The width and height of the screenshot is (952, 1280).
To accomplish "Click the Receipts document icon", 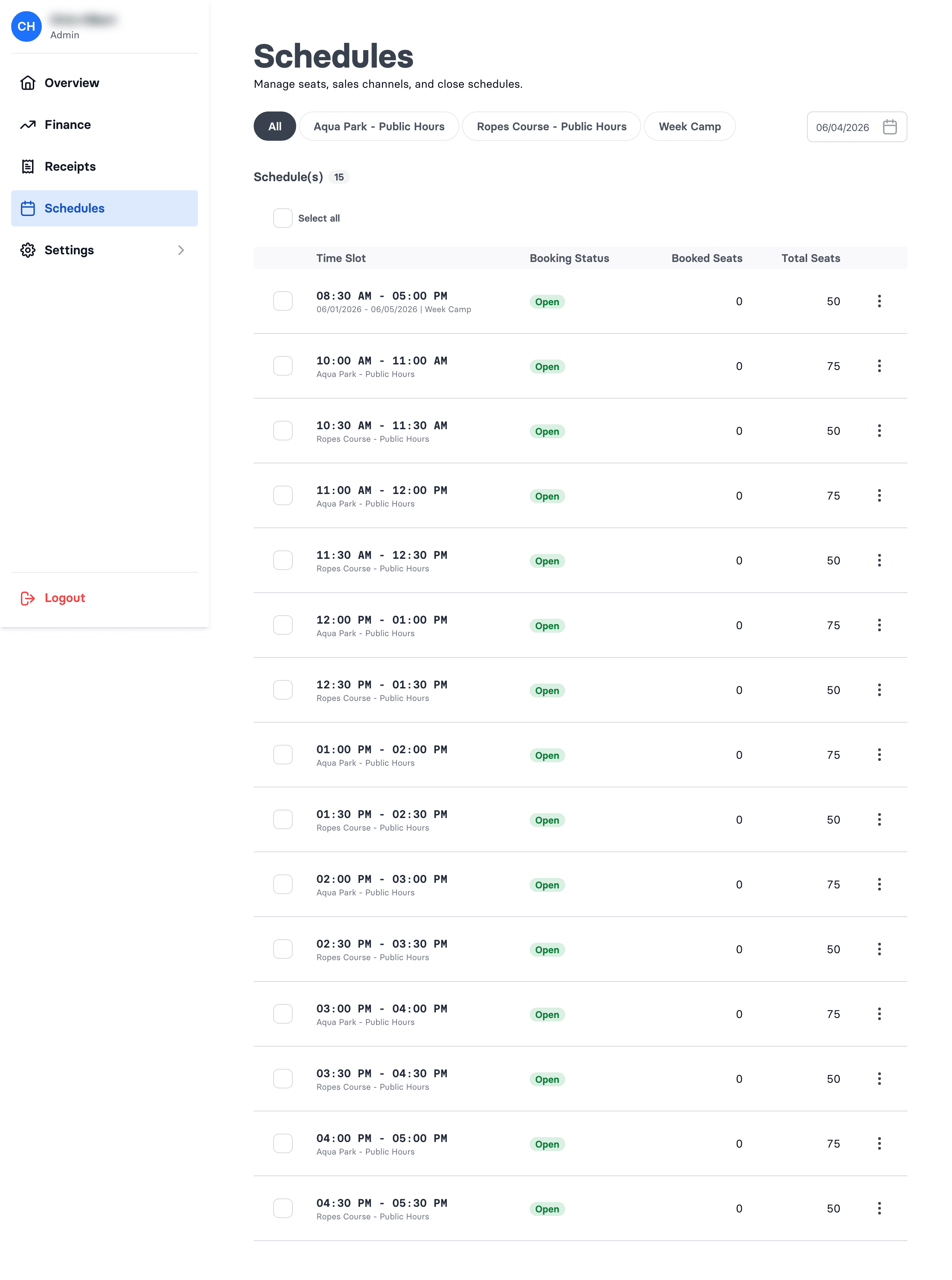I will coord(28,167).
